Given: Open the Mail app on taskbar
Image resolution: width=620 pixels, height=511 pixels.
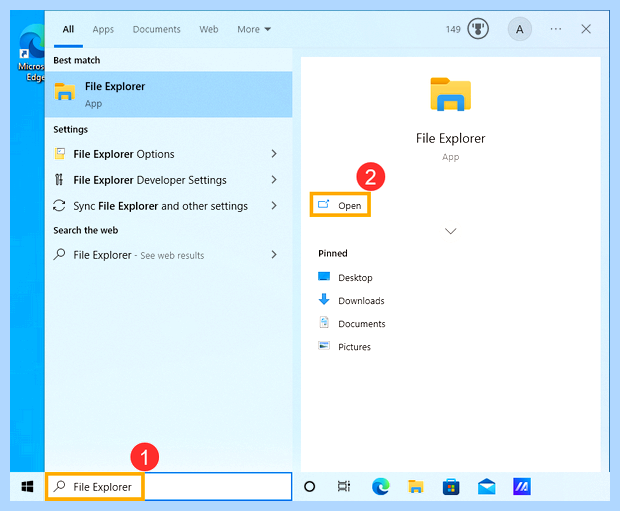Looking at the screenshot, I should [486, 486].
